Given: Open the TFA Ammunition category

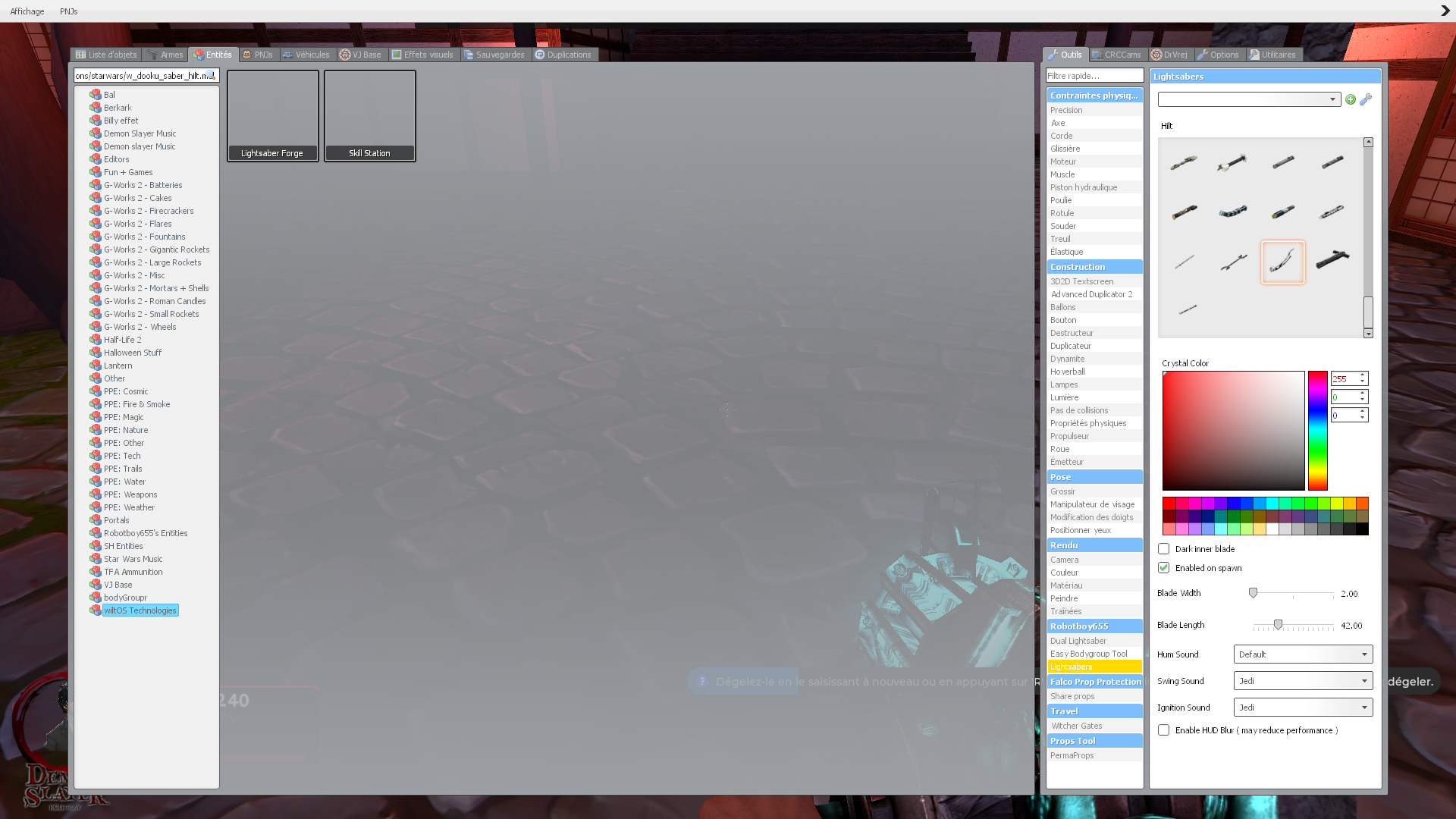Looking at the screenshot, I should click(133, 572).
